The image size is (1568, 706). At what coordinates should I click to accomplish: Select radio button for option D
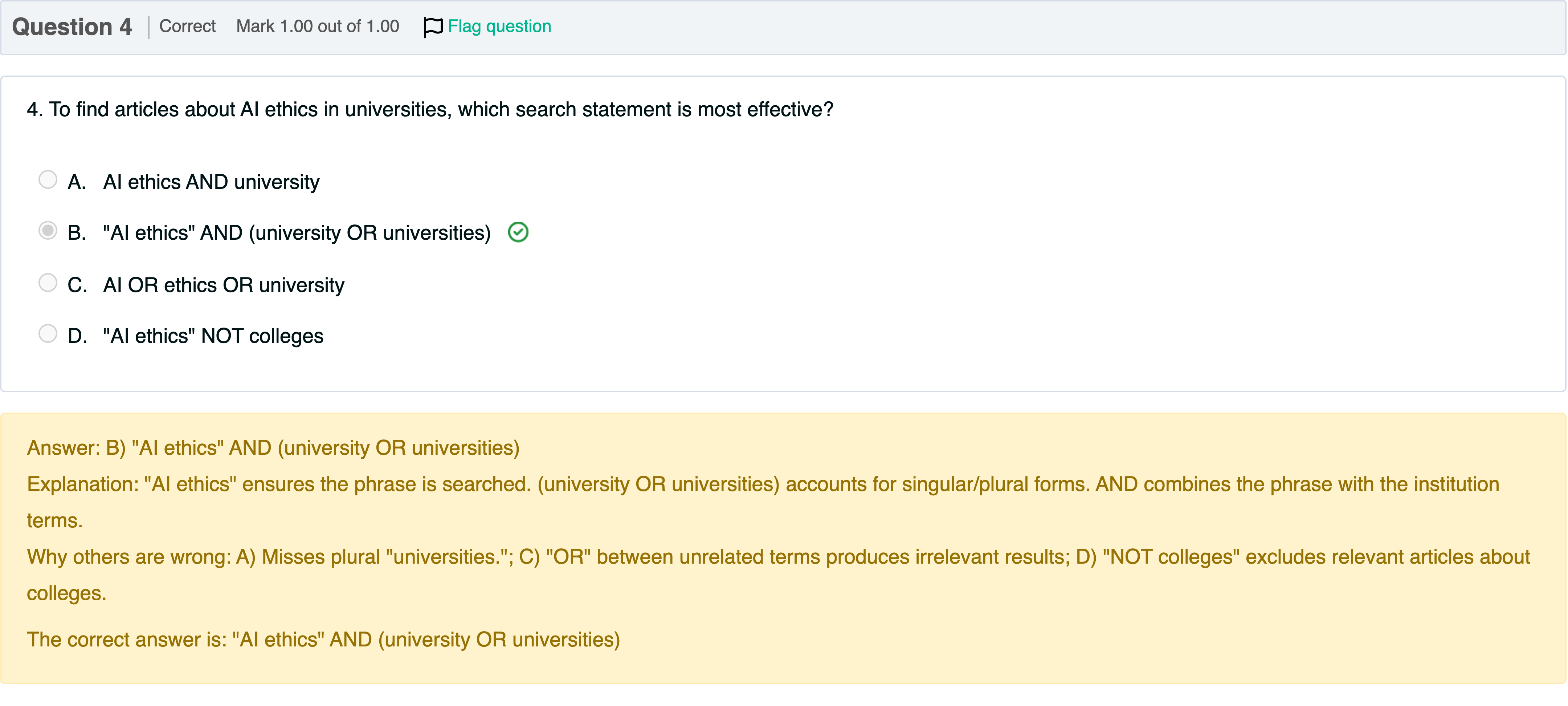(x=48, y=334)
